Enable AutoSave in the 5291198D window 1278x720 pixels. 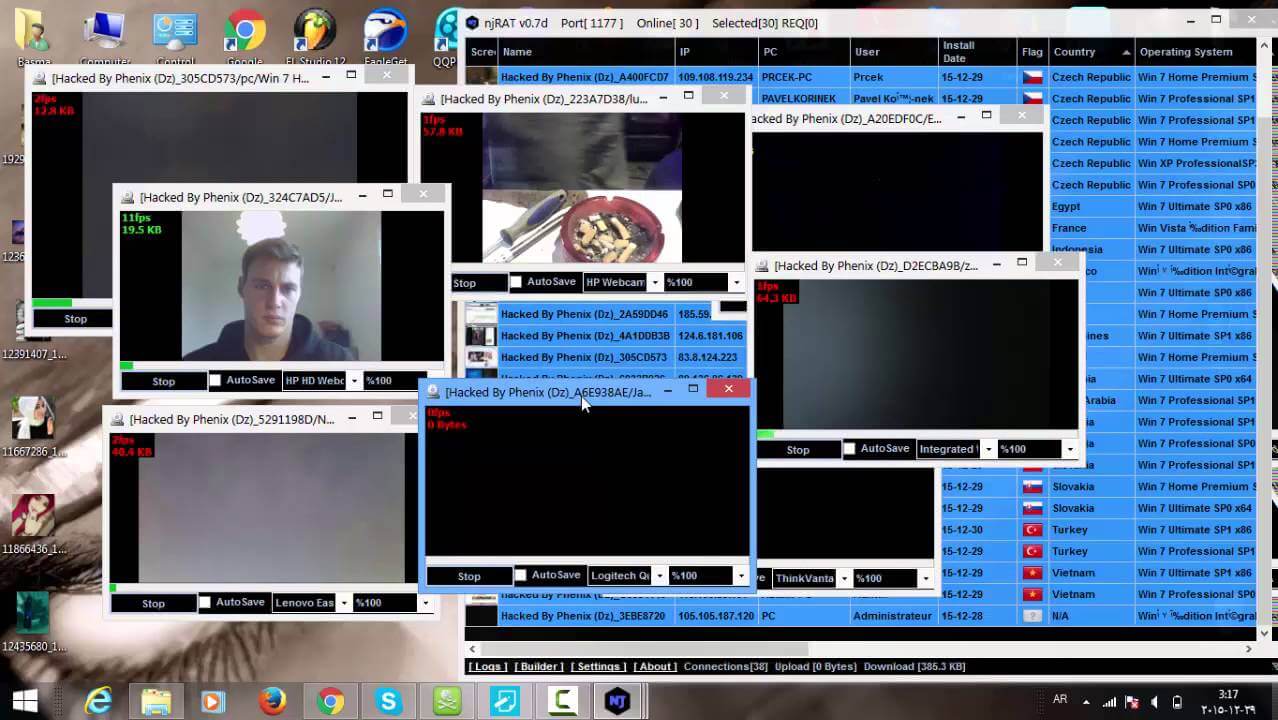(x=205, y=602)
